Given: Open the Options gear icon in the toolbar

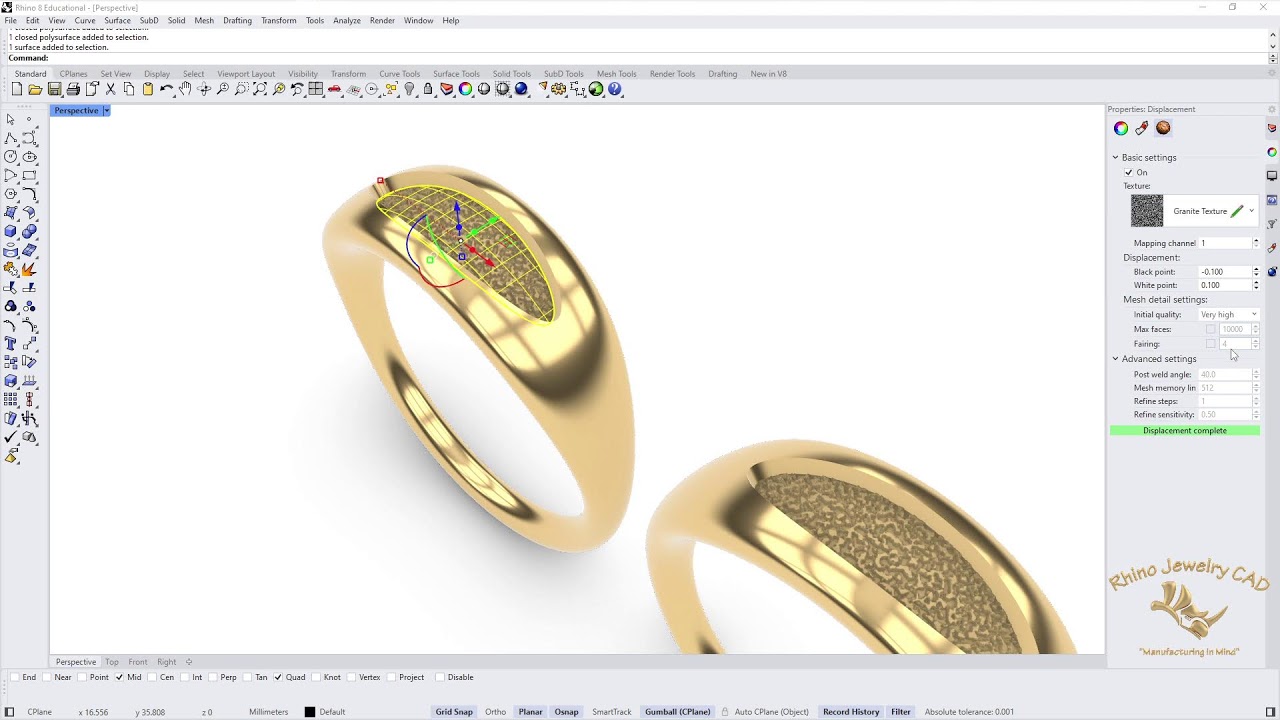Looking at the screenshot, I should [x=558, y=89].
